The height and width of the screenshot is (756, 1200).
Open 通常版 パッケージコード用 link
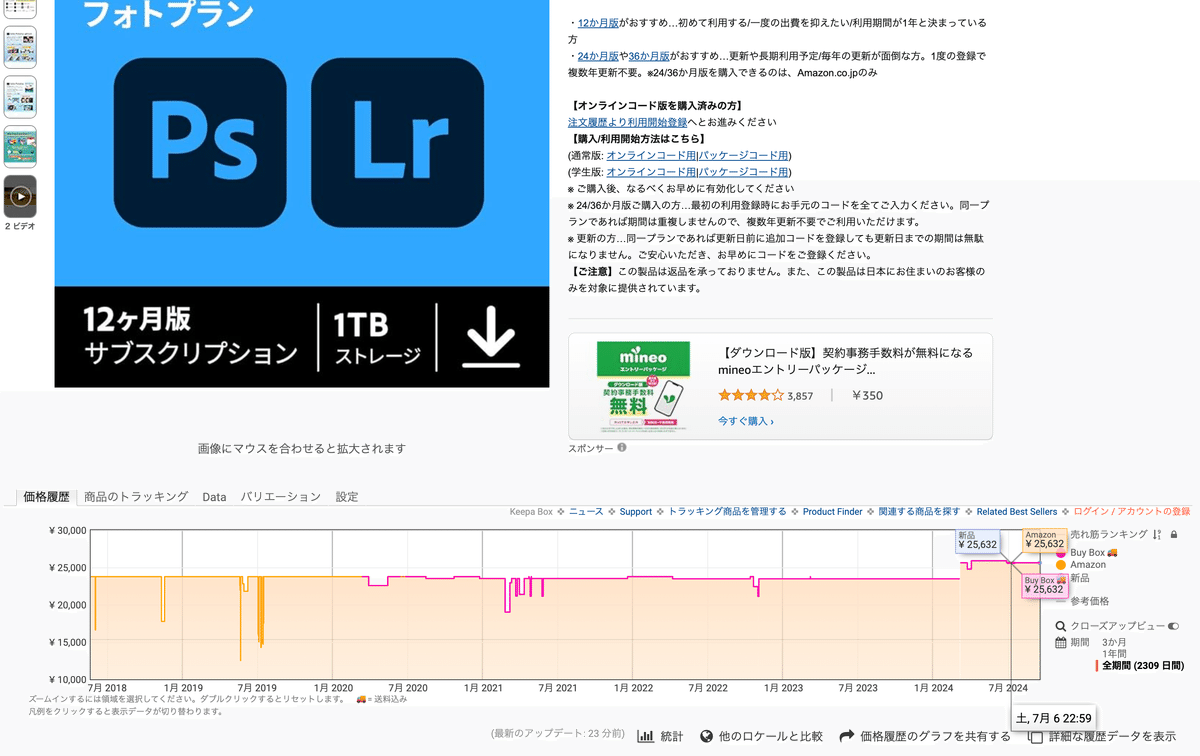(x=744, y=155)
